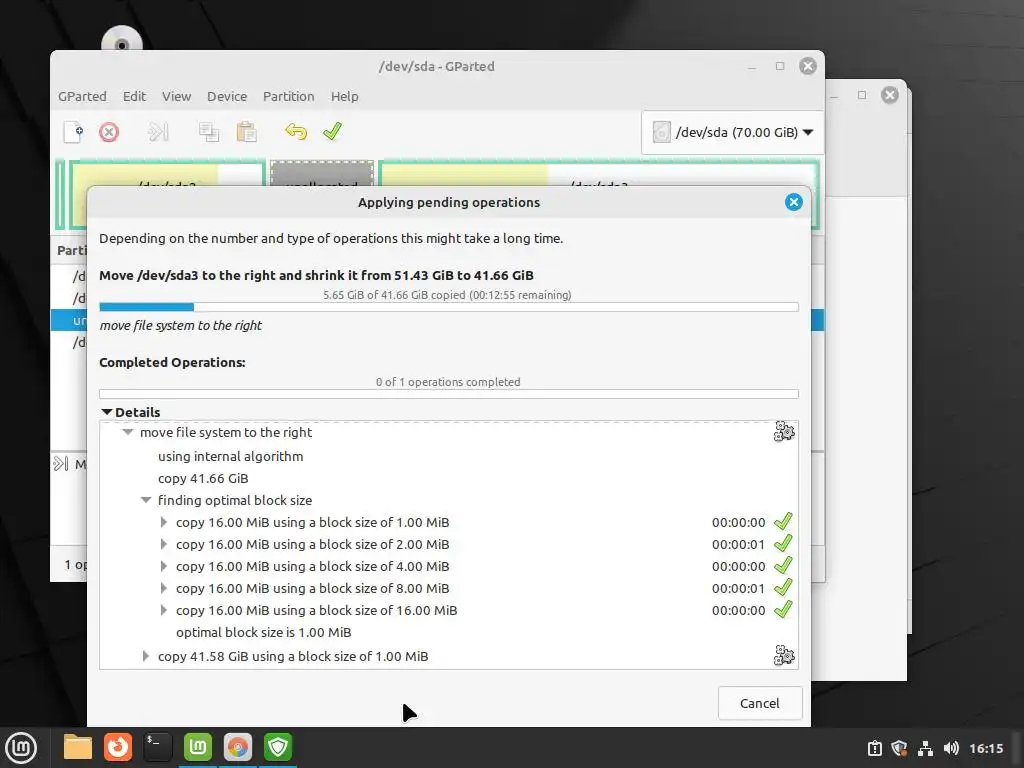Open the /dev/sda (70.00 GiB) device dropdown
The width and height of the screenshot is (1024, 768).
click(733, 132)
